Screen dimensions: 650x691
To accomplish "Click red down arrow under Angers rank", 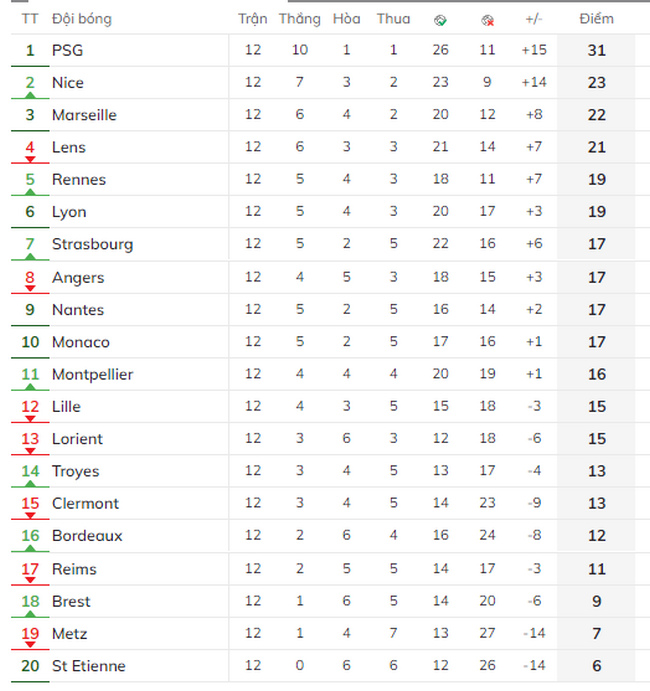I will coord(30,288).
